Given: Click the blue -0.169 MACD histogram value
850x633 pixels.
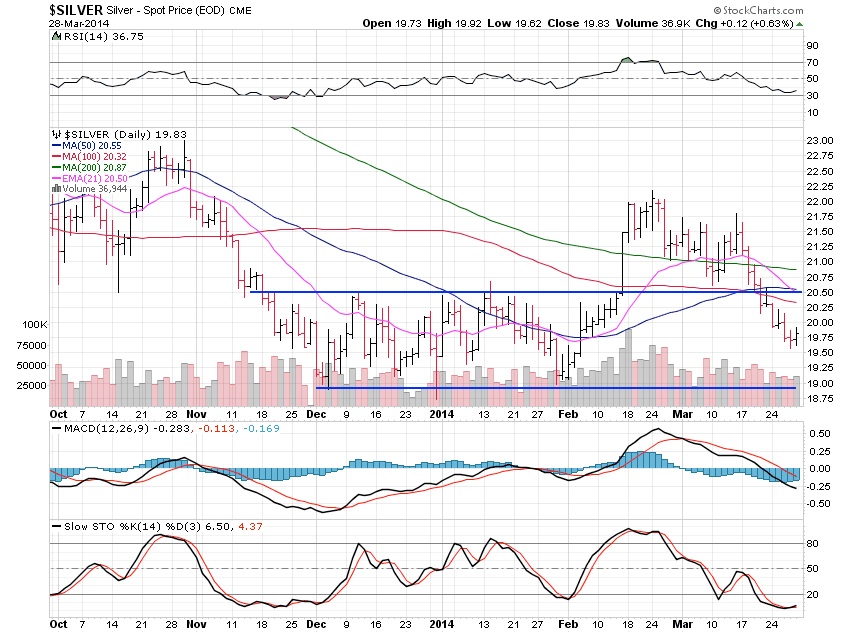Looking at the screenshot, I should (x=261, y=428).
